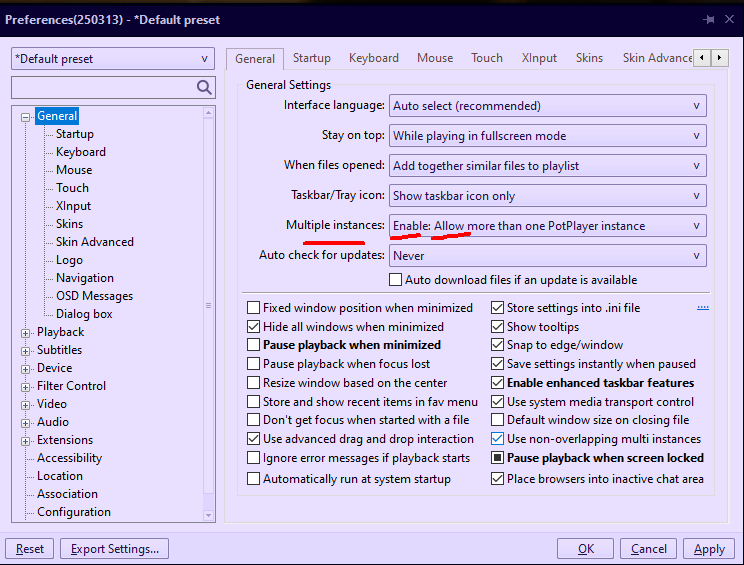The height and width of the screenshot is (565, 744).
Task: Enable Automatically run at system startup
Action: tap(253, 479)
